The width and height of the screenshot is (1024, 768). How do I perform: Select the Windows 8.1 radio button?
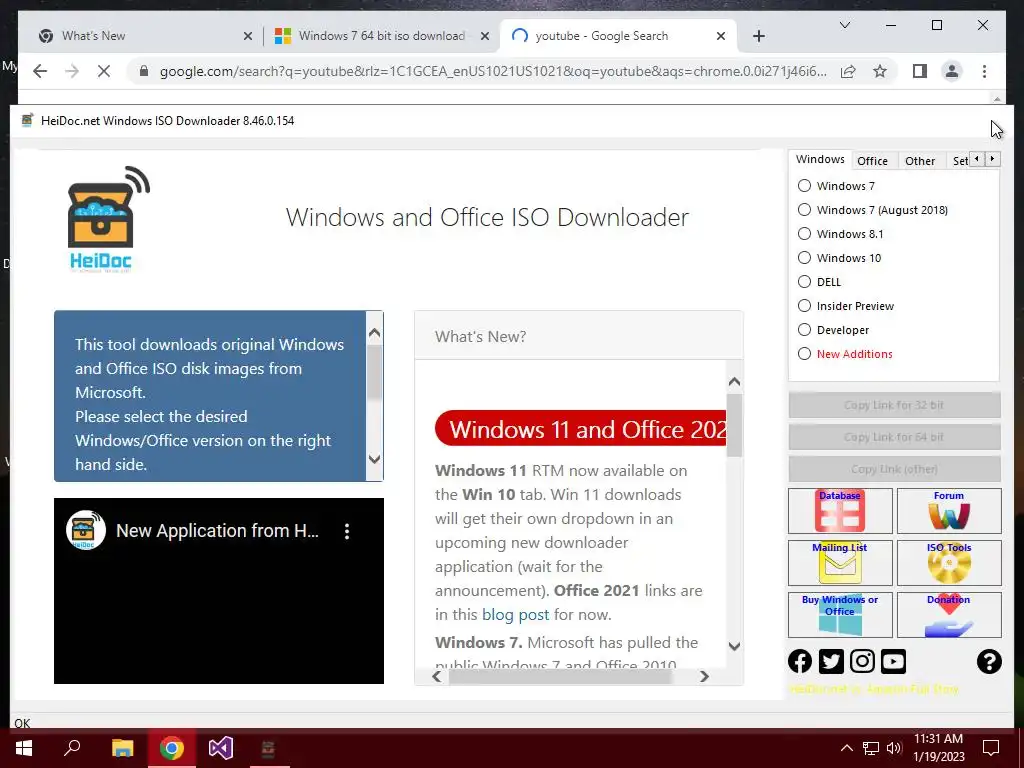[x=805, y=234]
